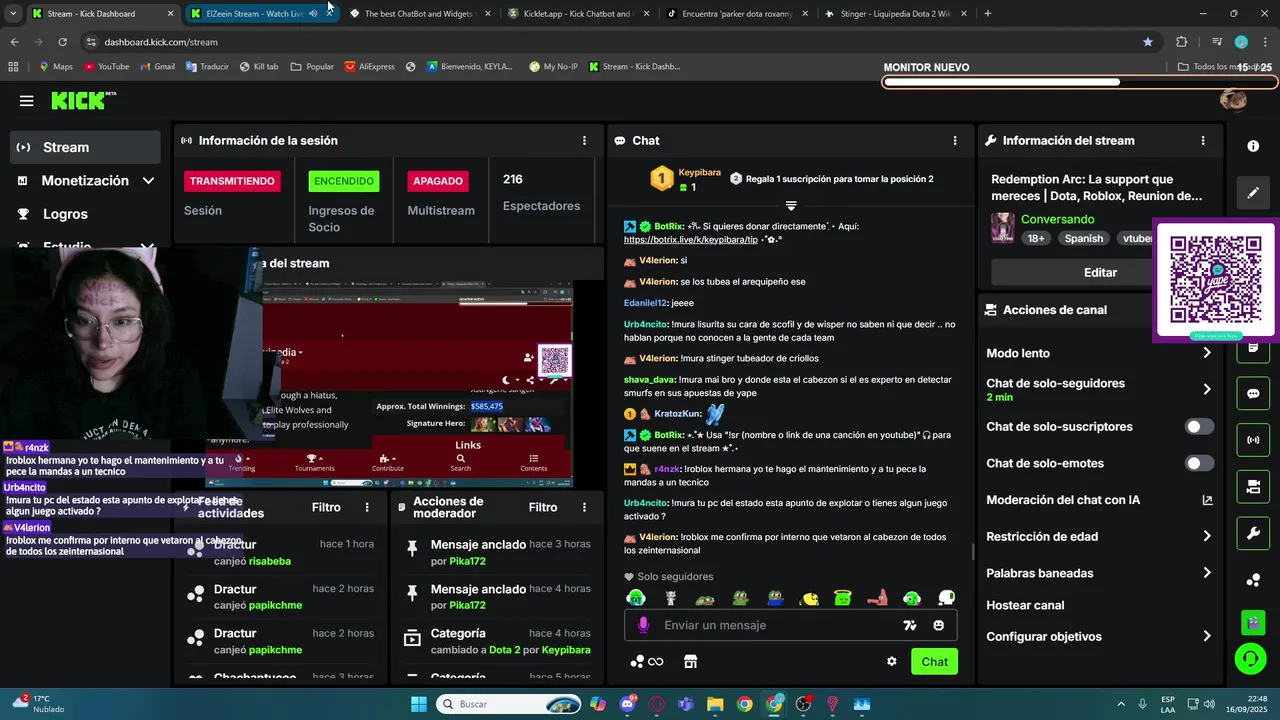The height and width of the screenshot is (720, 1280).
Task: Open session information three-dot options
Action: (x=585, y=141)
